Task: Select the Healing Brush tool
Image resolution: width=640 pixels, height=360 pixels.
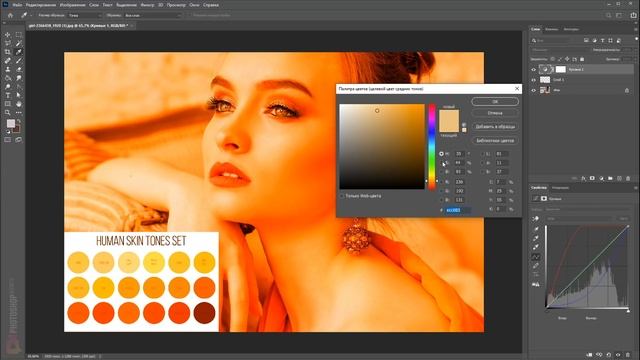Action: click(8, 60)
